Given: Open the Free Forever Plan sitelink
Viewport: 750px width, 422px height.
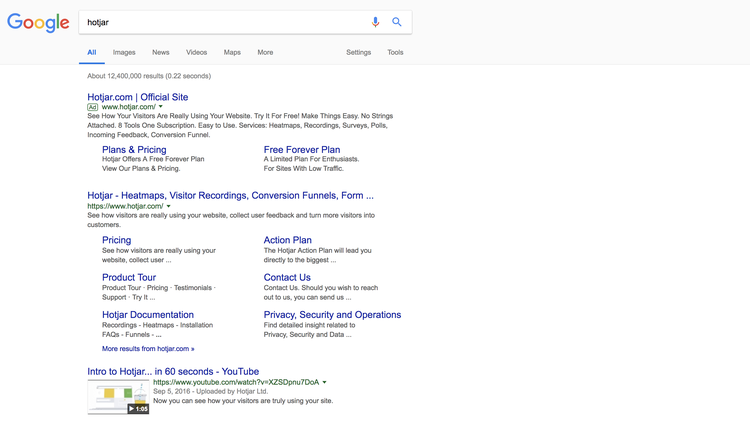Looking at the screenshot, I should click(302, 150).
